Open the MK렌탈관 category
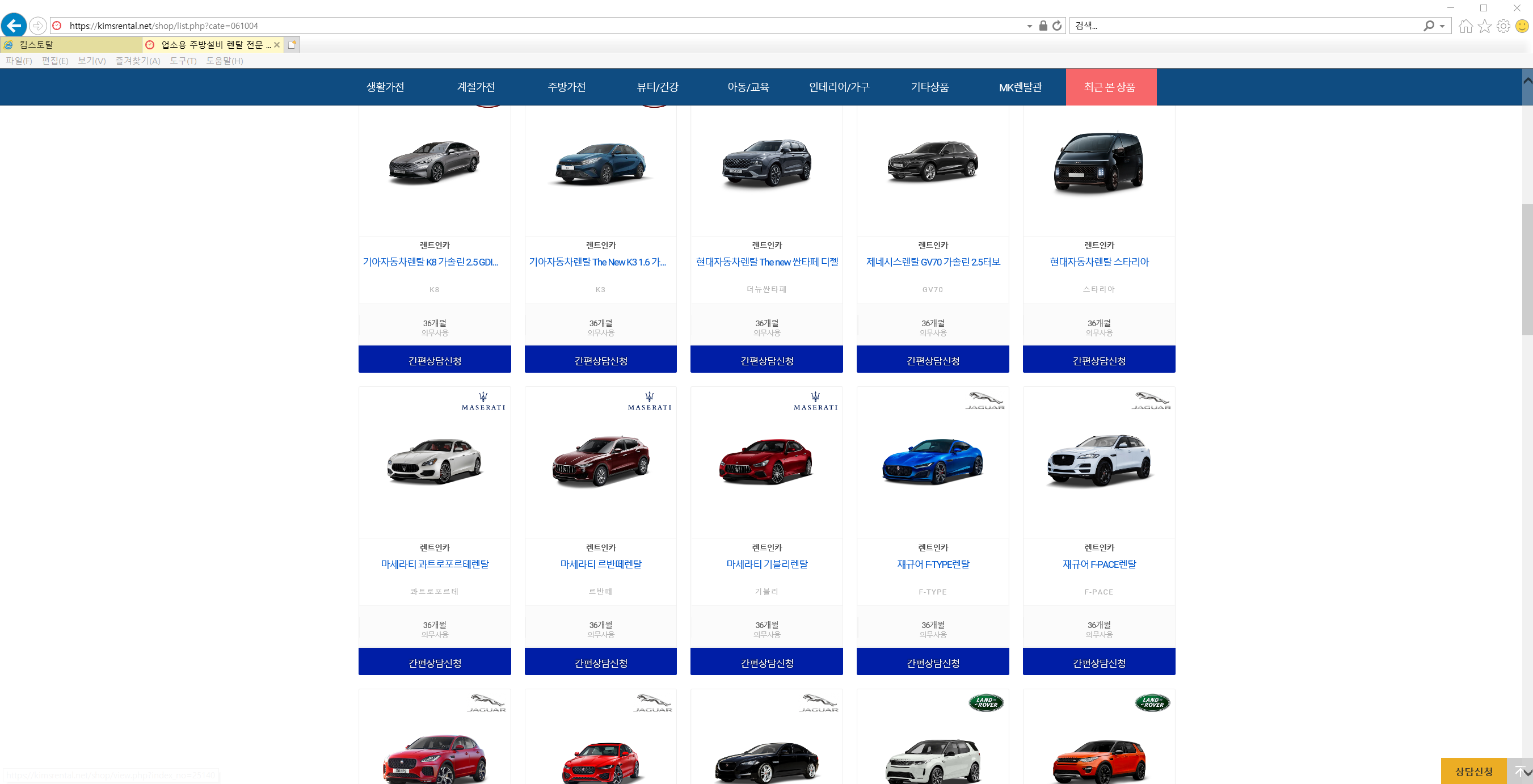 pos(1021,87)
